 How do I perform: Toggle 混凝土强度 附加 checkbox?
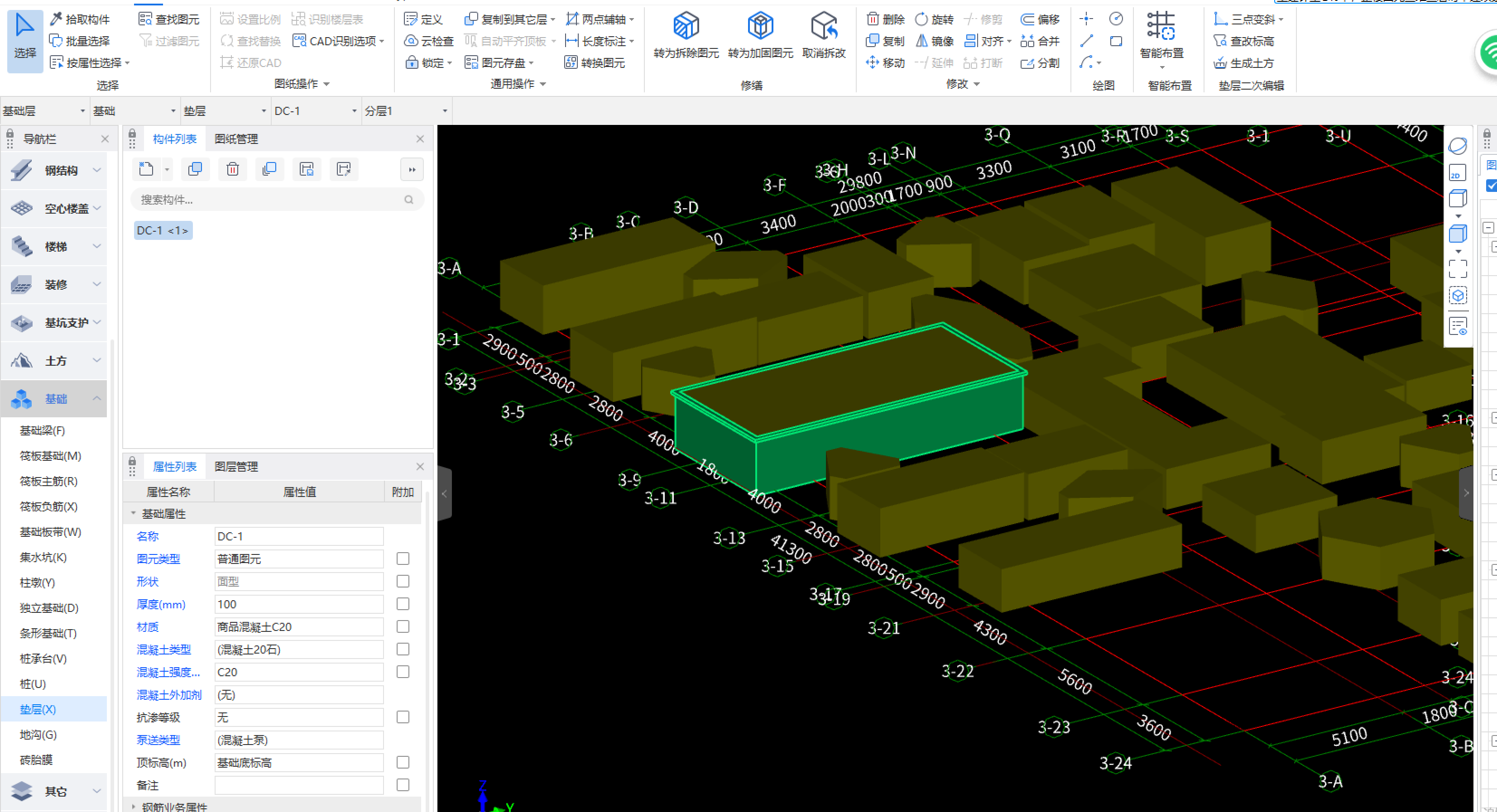(403, 671)
